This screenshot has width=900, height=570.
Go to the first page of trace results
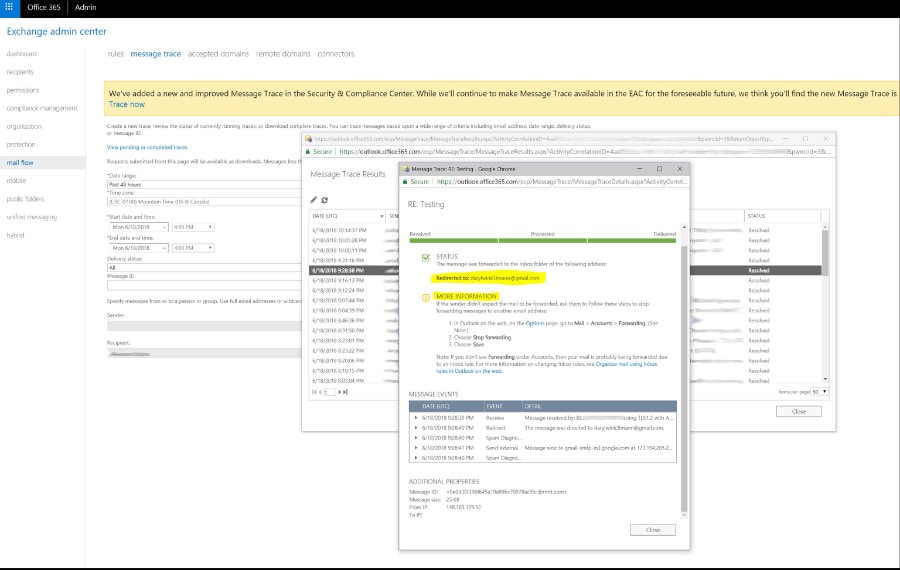[314, 392]
